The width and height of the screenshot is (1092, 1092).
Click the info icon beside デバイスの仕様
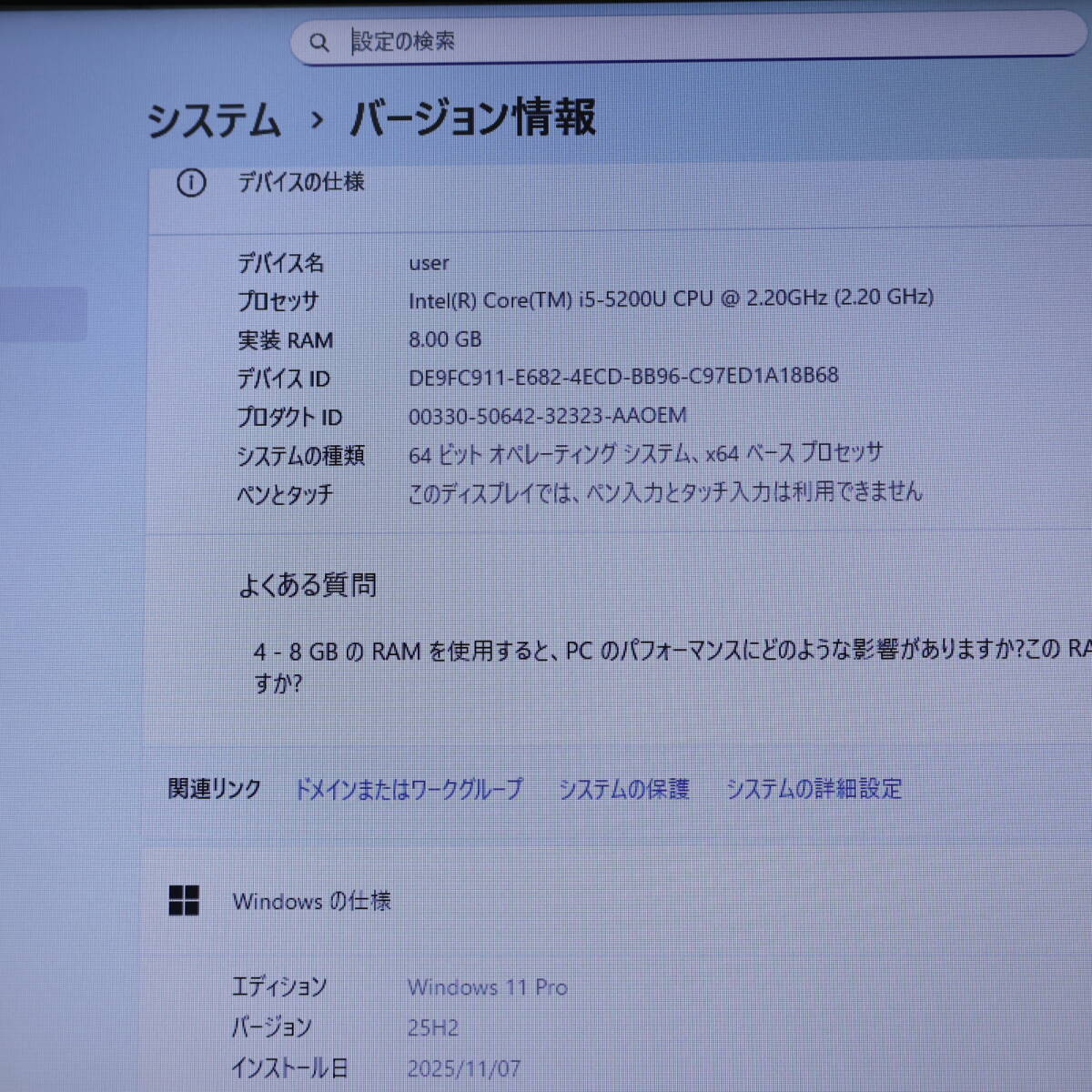(191, 183)
